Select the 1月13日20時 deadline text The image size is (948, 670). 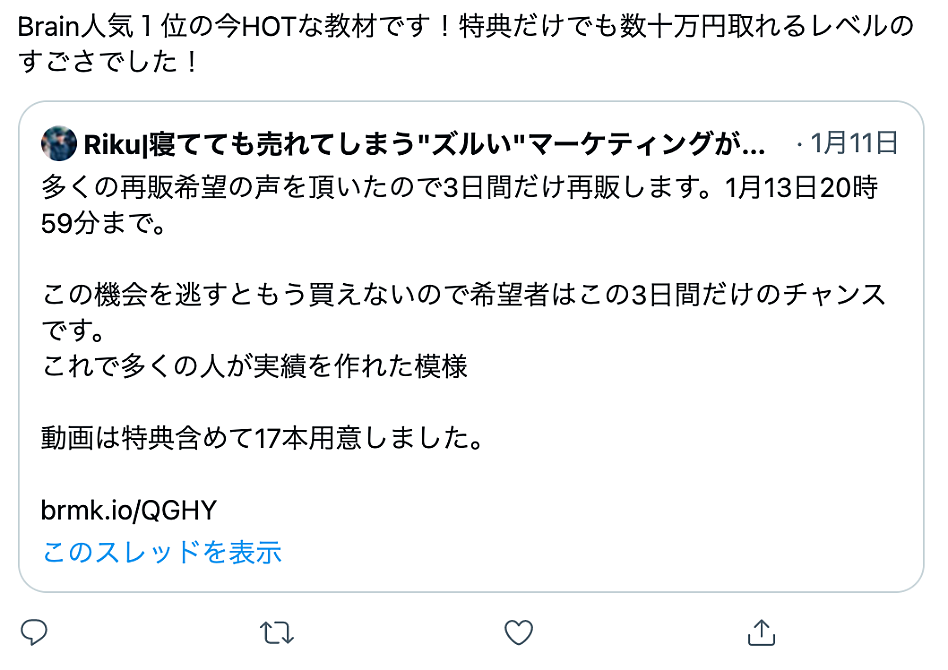coord(801,188)
